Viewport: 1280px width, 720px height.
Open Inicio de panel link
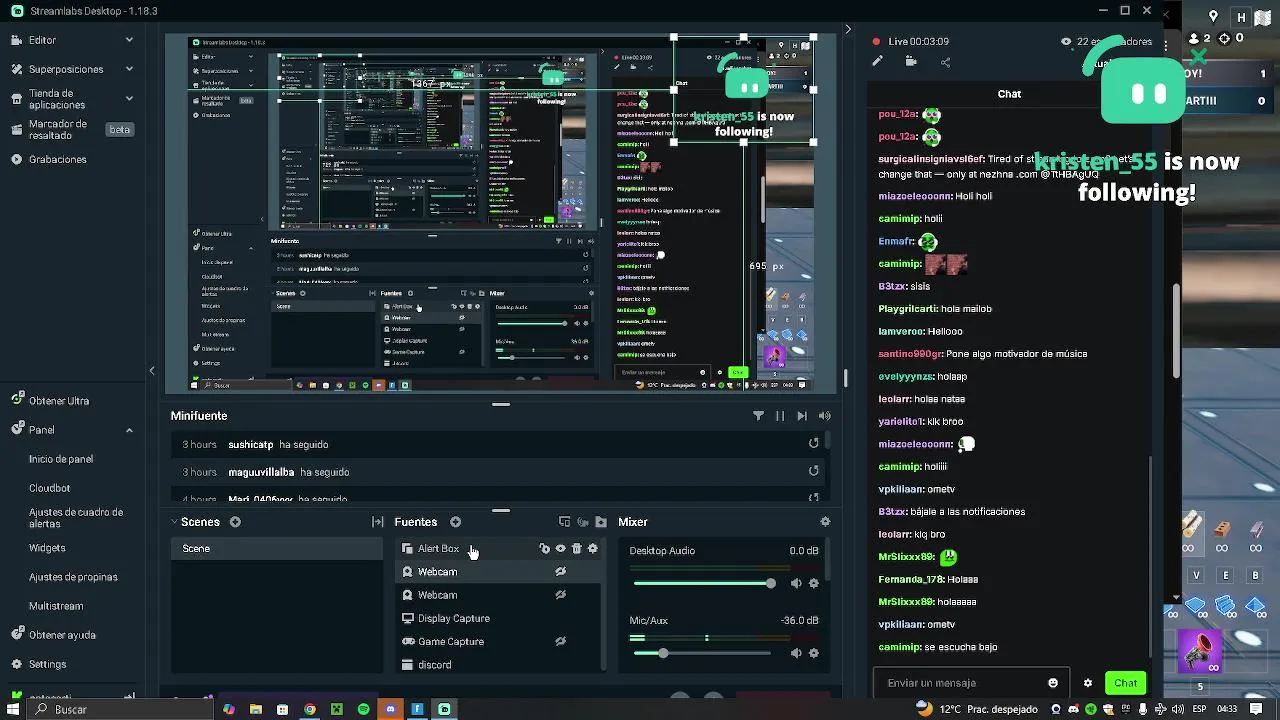[61, 459]
